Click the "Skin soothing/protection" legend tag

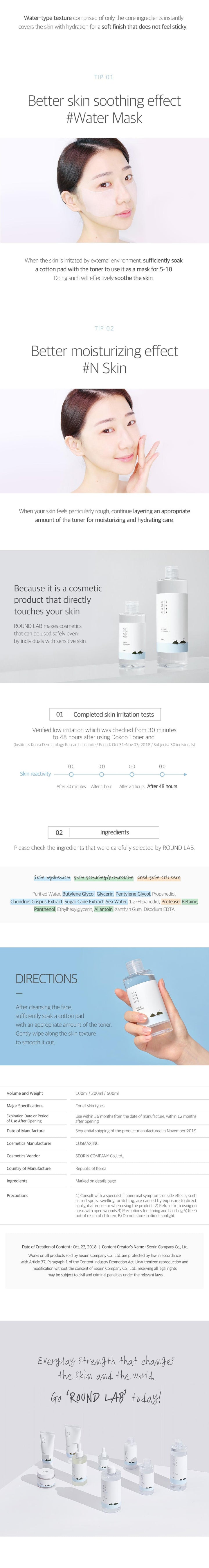pos(104,878)
